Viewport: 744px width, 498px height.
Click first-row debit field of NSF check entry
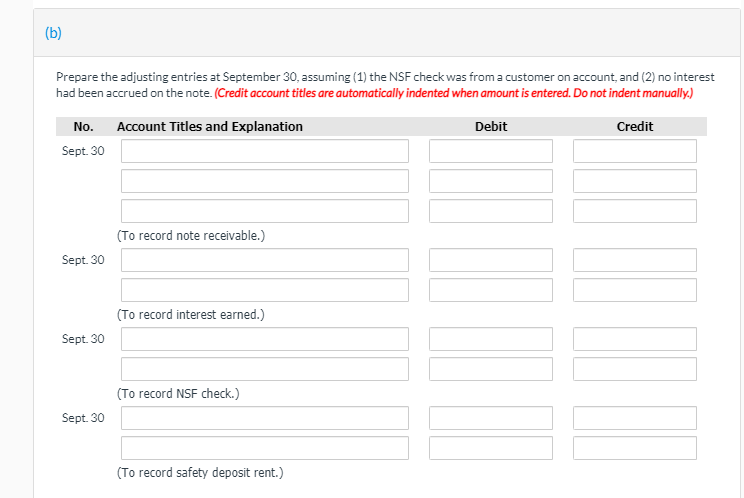tap(491, 339)
